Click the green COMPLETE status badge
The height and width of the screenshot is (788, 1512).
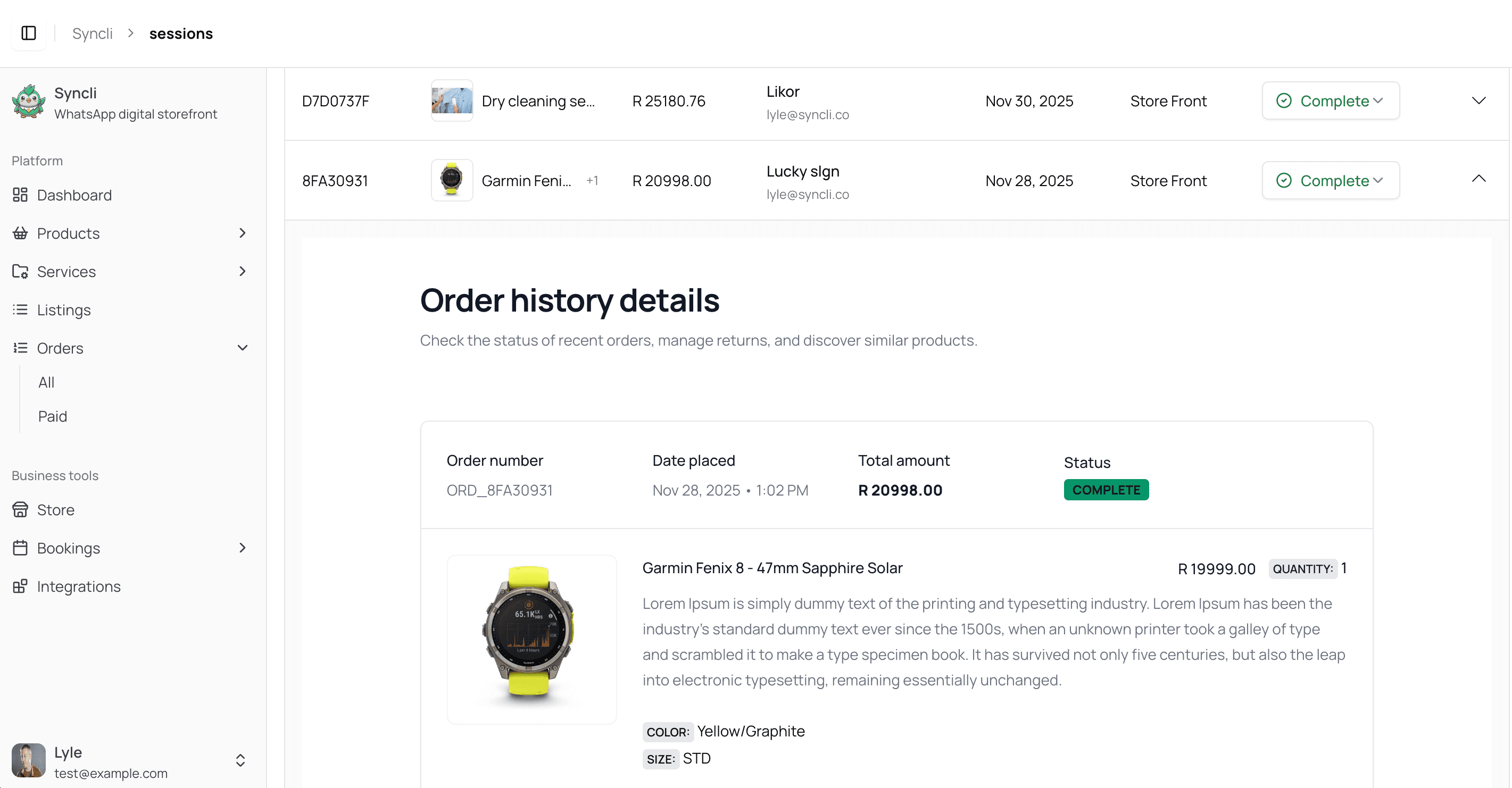tap(1106, 489)
